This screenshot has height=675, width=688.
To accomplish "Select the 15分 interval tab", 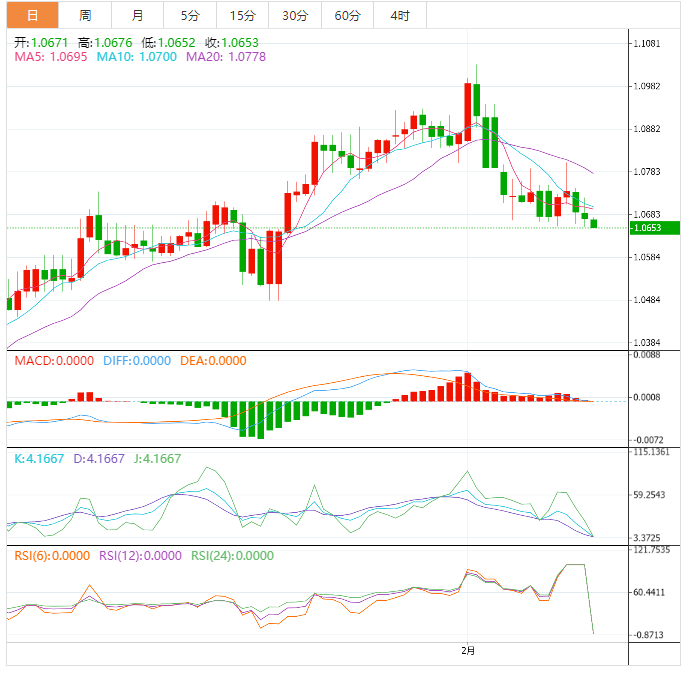I will click(242, 15).
